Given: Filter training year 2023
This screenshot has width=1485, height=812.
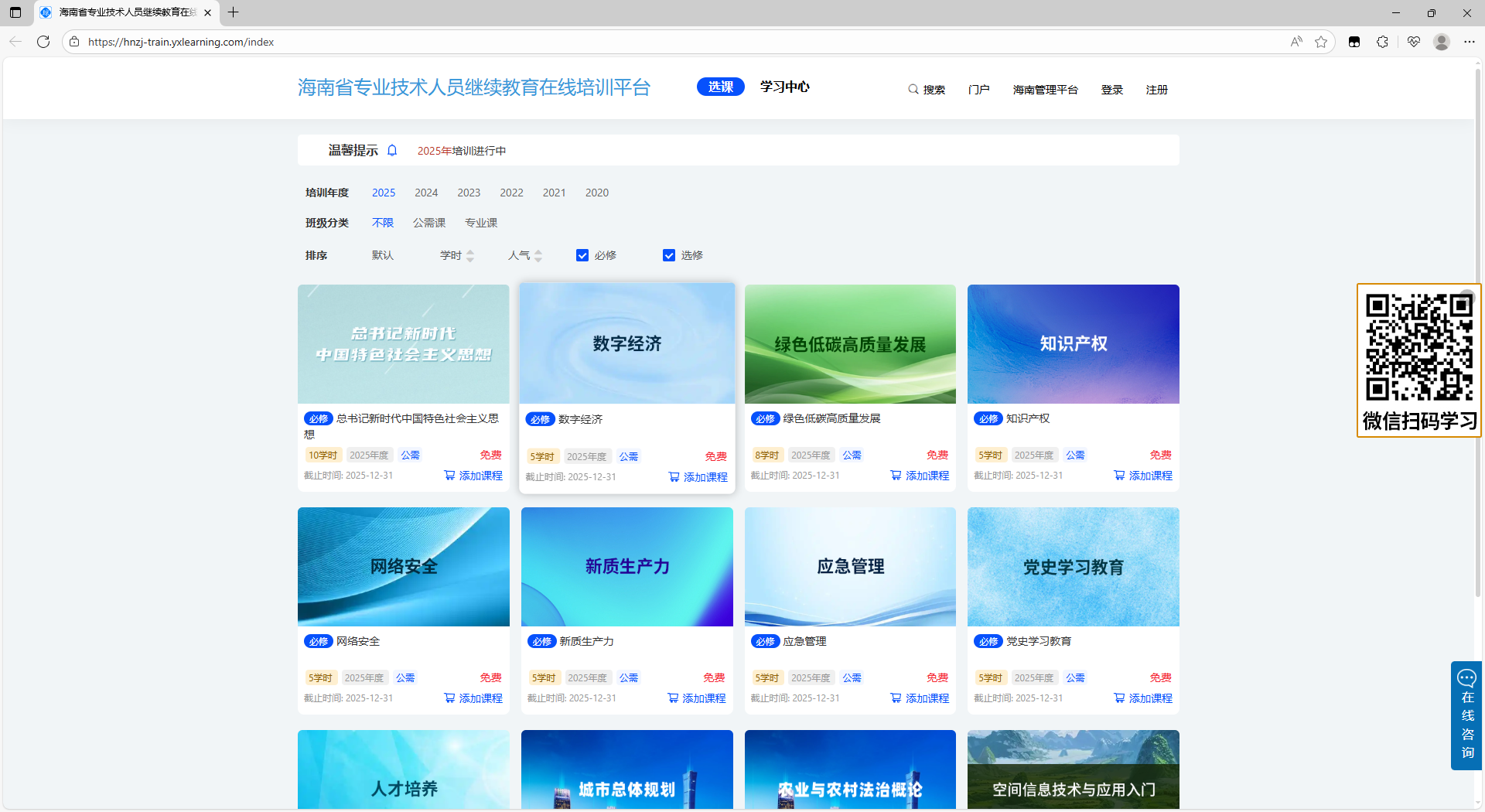Looking at the screenshot, I should [x=469, y=193].
